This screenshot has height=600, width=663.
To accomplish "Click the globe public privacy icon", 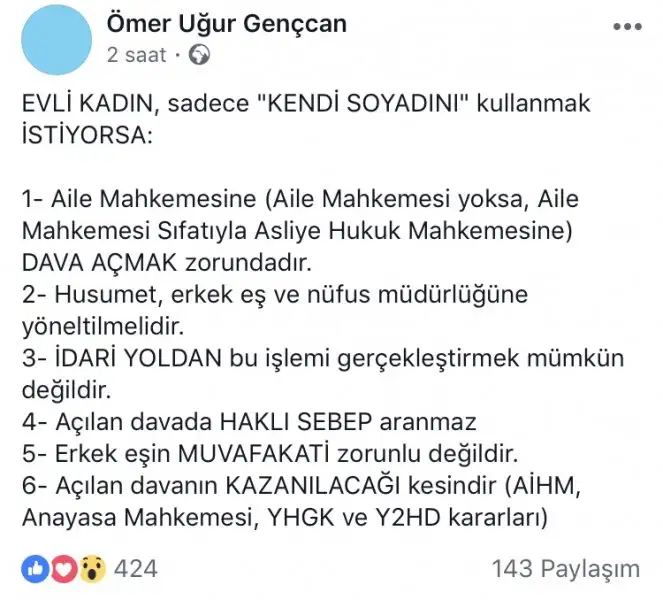I will click(x=201, y=56).
